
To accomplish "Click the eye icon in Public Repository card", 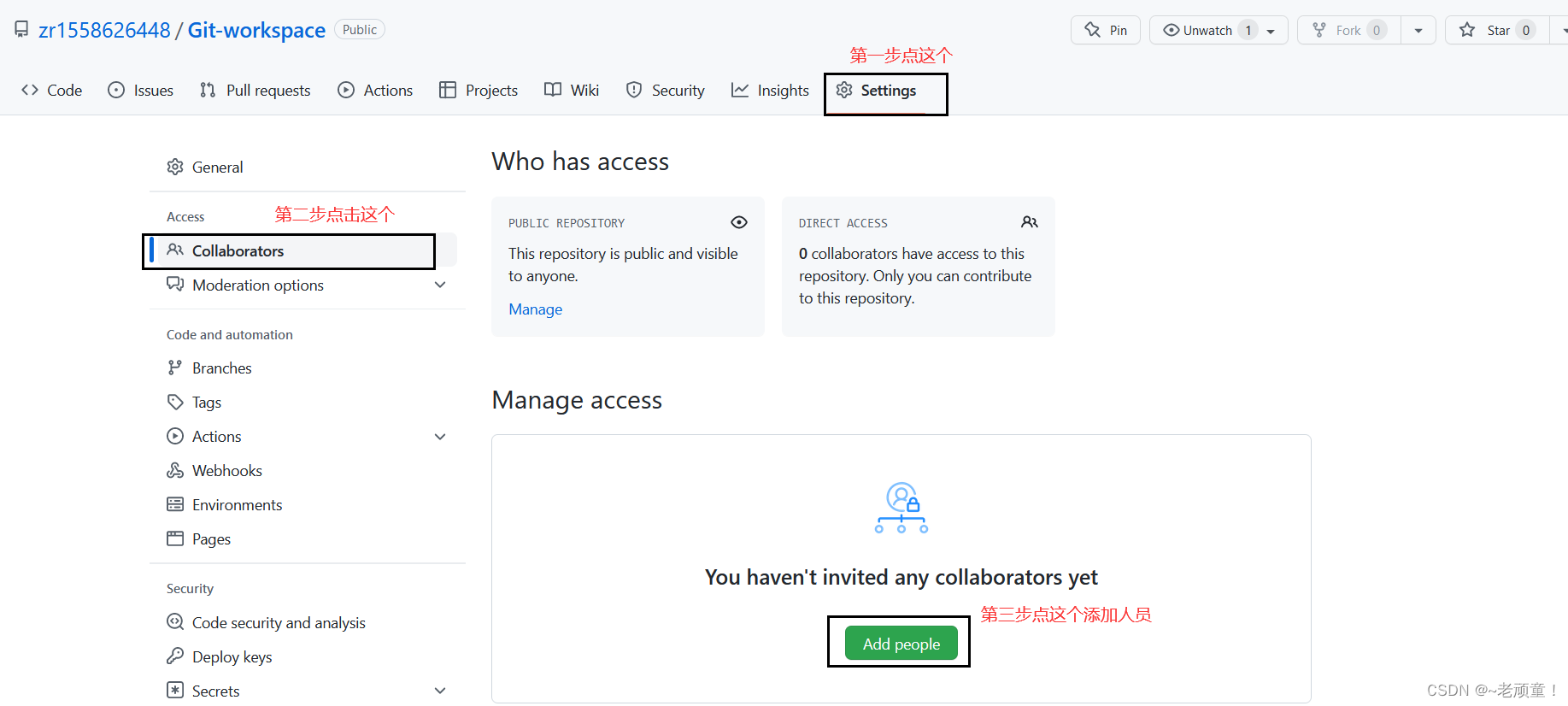I will click(x=739, y=222).
